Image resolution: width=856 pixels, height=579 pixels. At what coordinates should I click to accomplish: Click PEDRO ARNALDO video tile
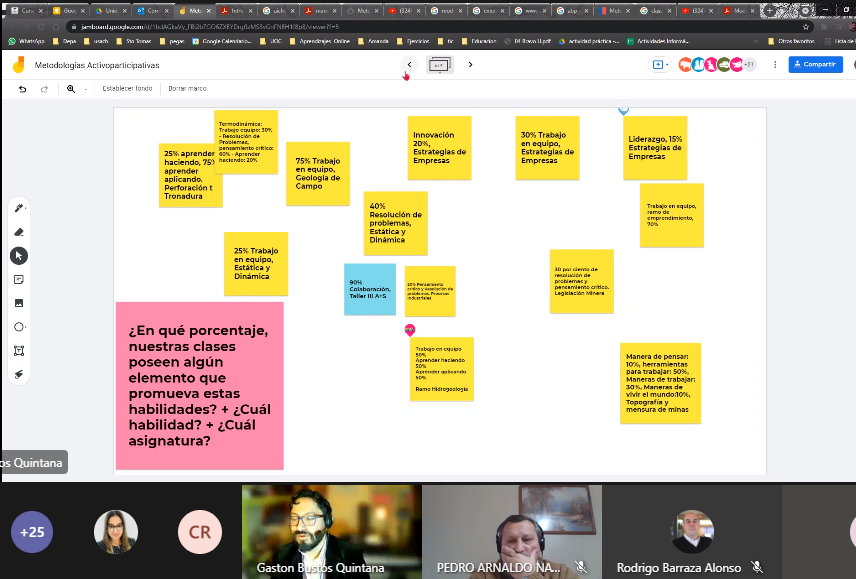512,532
